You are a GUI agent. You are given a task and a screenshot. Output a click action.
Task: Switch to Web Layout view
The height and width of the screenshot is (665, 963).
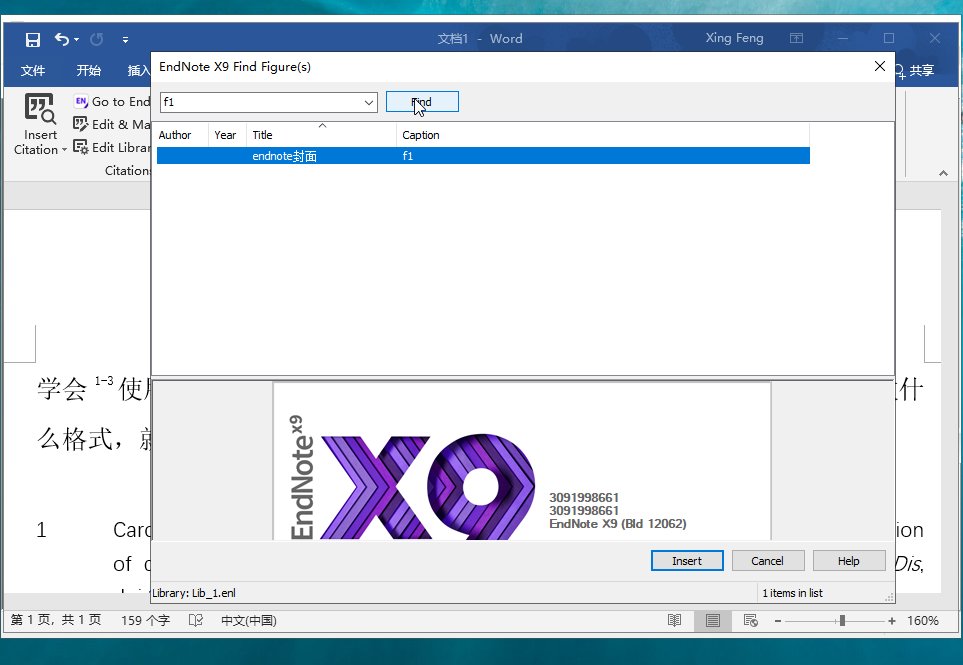click(x=751, y=621)
